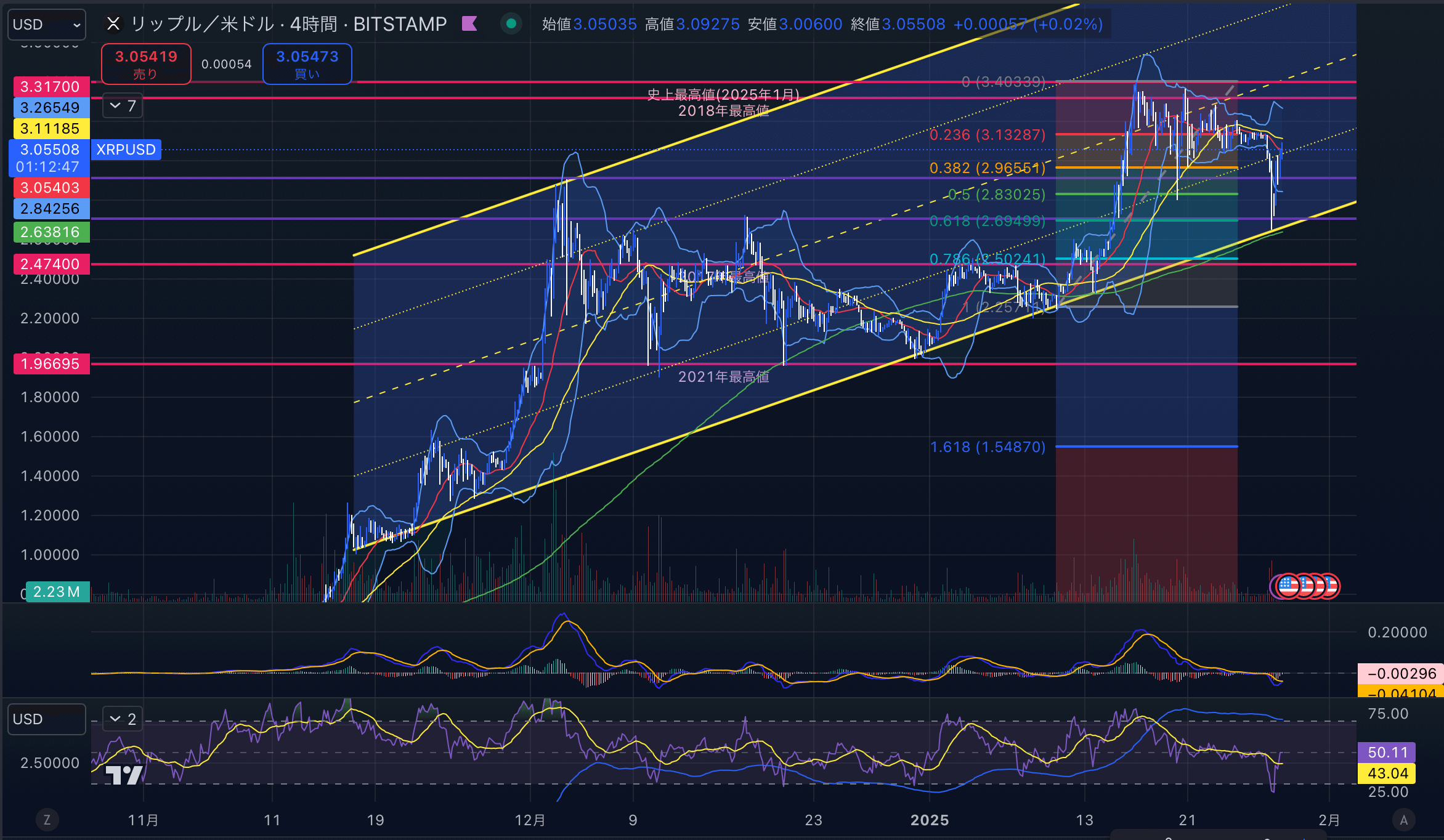Select the Fibonacci 0.5 (2.83025) level label
Image resolution: width=1444 pixels, height=840 pixels.
pyautogui.click(x=996, y=195)
